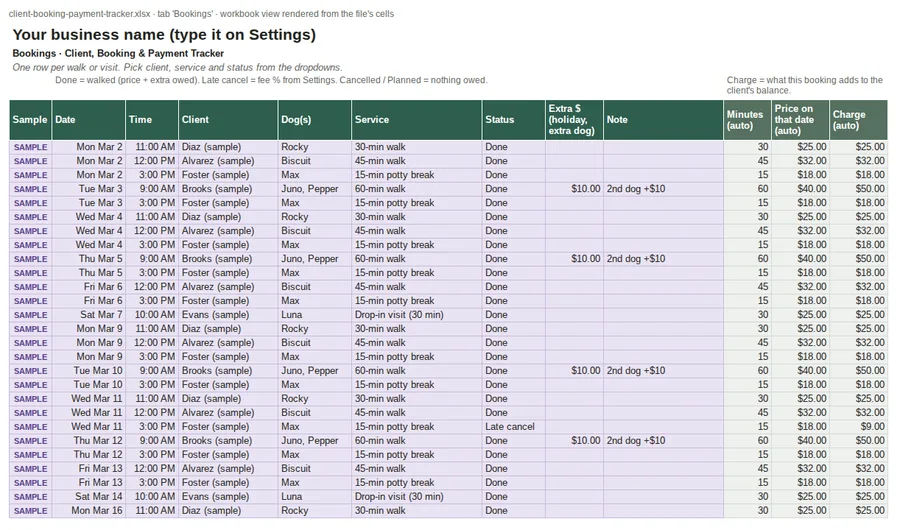Viewport: 900px width, 530px height.
Task: Click the "Minutes (auto)" column header
Action: (747, 119)
